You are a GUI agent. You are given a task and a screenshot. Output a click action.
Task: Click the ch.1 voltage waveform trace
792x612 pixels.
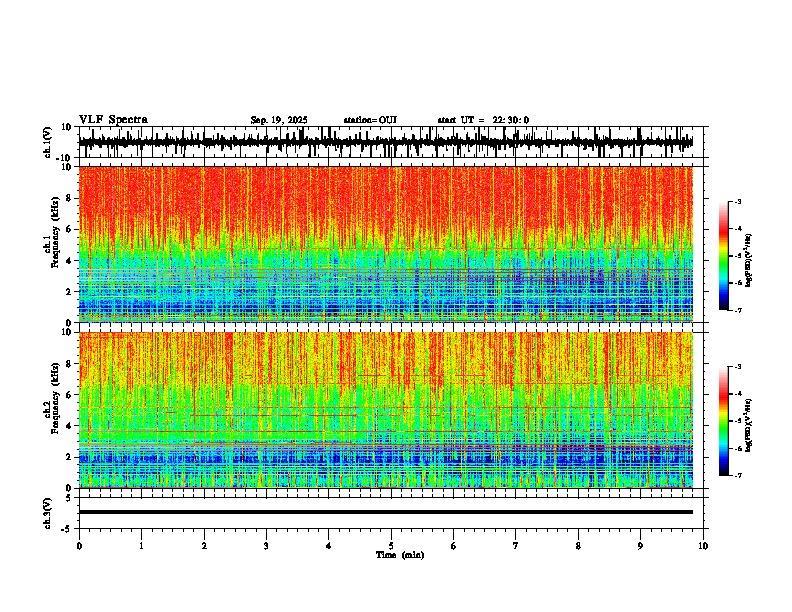(x=386, y=142)
